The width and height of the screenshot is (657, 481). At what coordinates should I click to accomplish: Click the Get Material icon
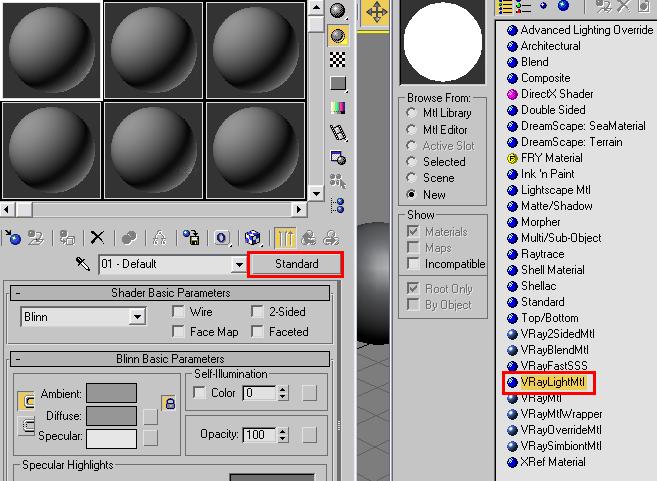click(x=13, y=238)
